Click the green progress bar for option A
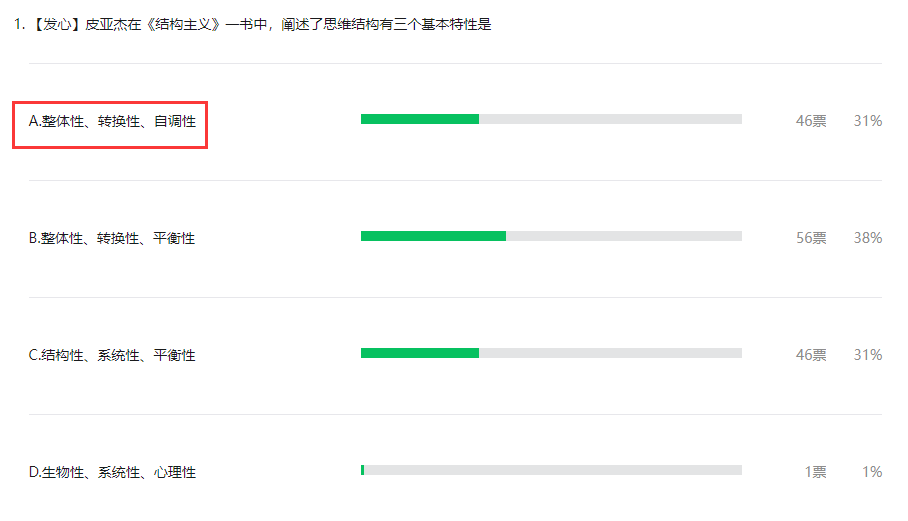 point(420,119)
